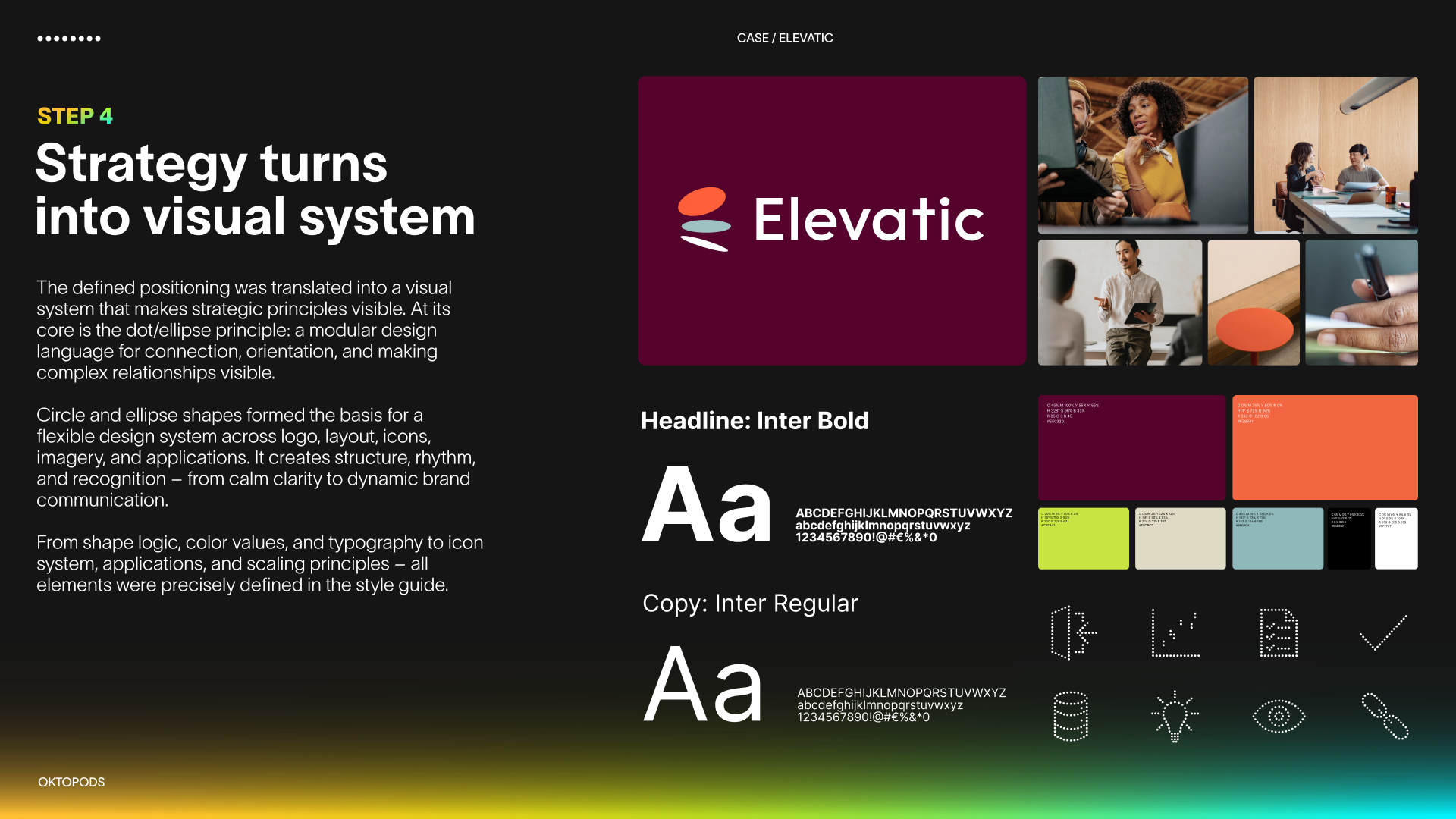Viewport: 1456px width, 819px height.
Task: Click the STEP 4 label
Action: [75, 116]
